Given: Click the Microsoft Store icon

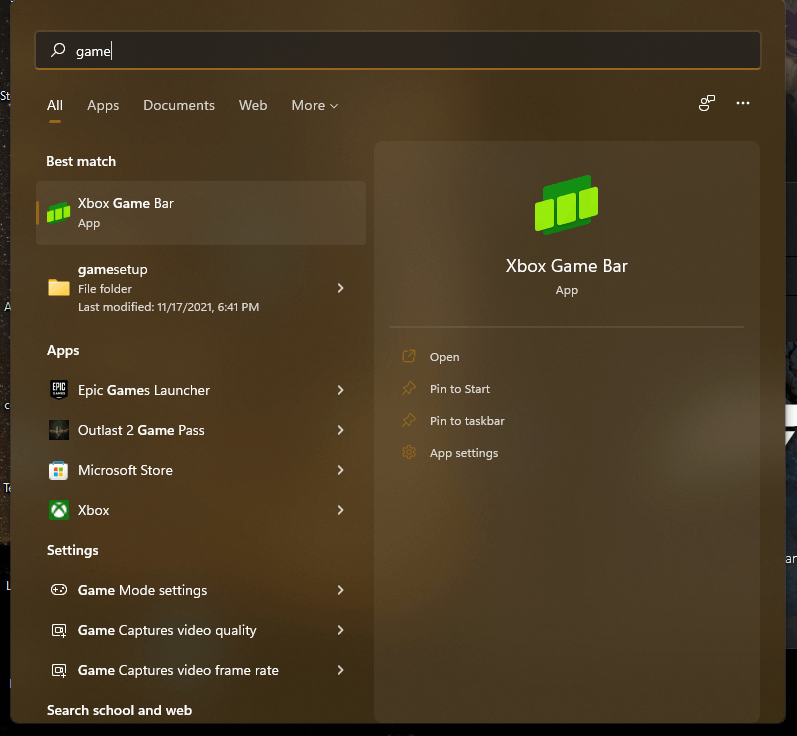Looking at the screenshot, I should [58, 470].
